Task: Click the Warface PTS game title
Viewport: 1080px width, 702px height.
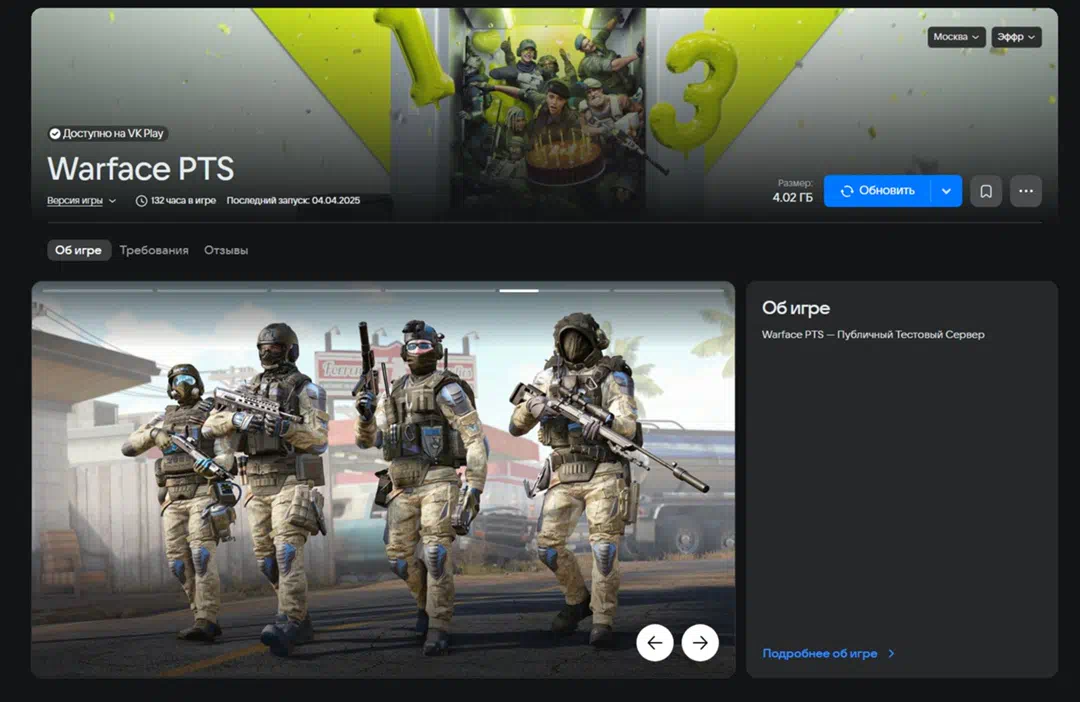Action: [141, 168]
